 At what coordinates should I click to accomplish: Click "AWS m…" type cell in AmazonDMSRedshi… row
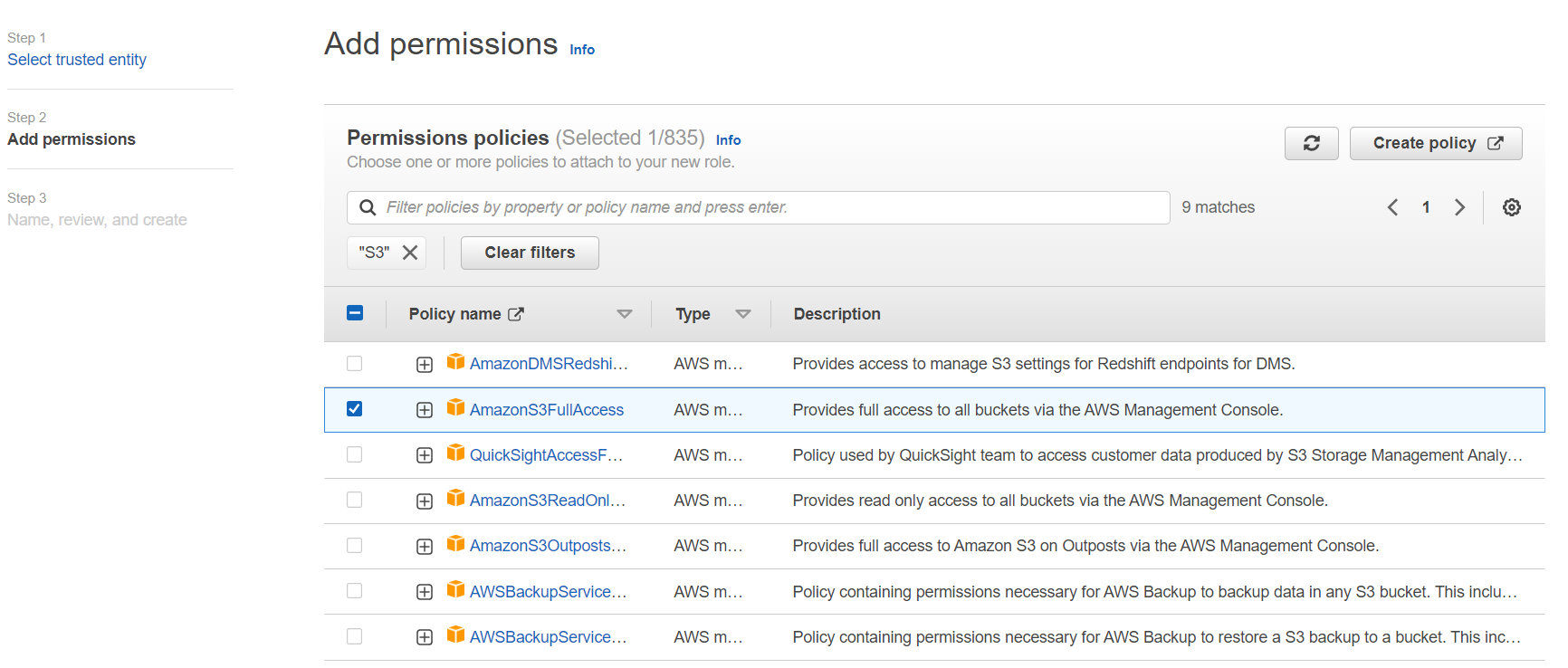708,364
